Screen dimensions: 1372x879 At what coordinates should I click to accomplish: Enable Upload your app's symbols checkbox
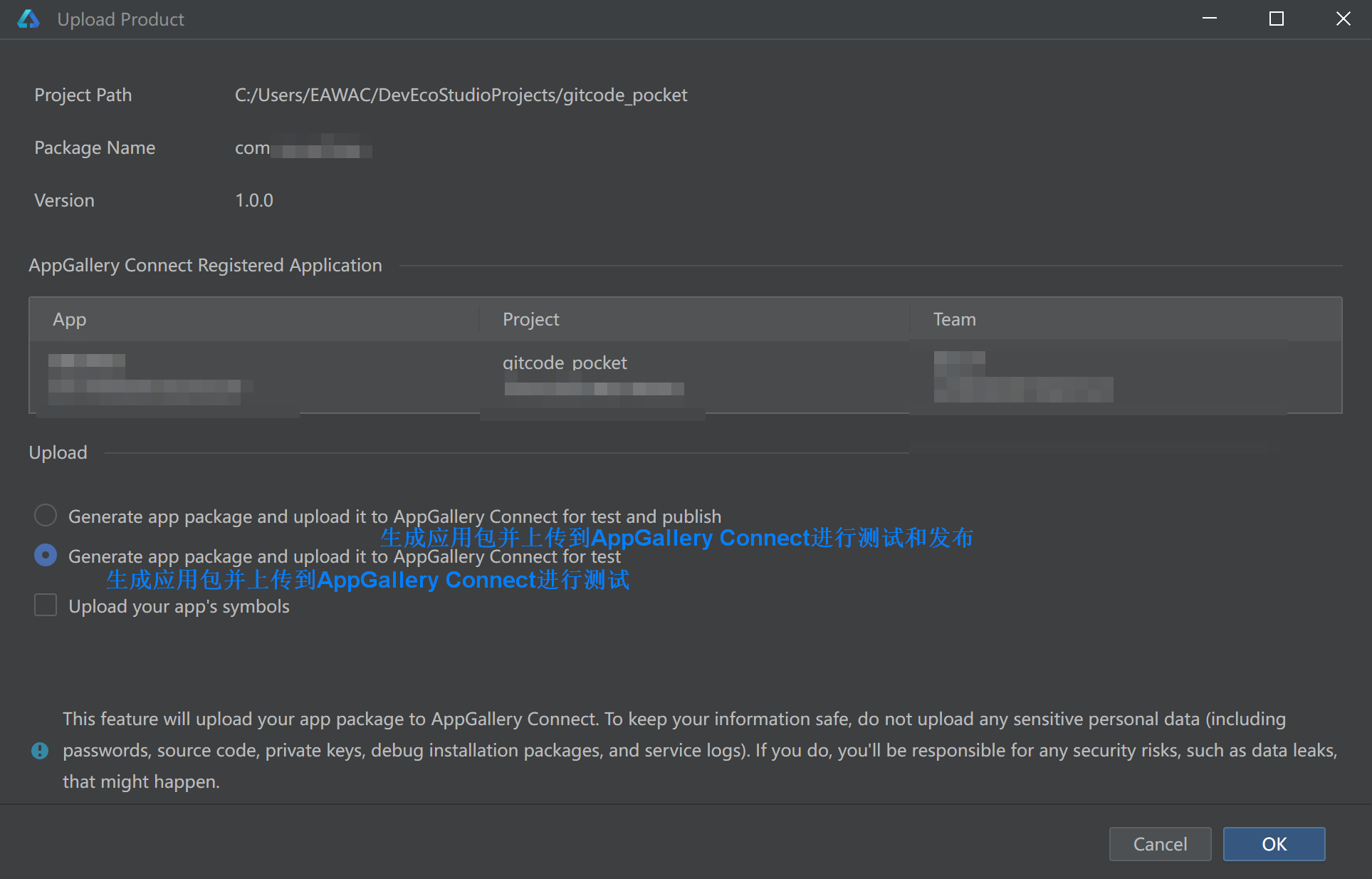click(46, 605)
